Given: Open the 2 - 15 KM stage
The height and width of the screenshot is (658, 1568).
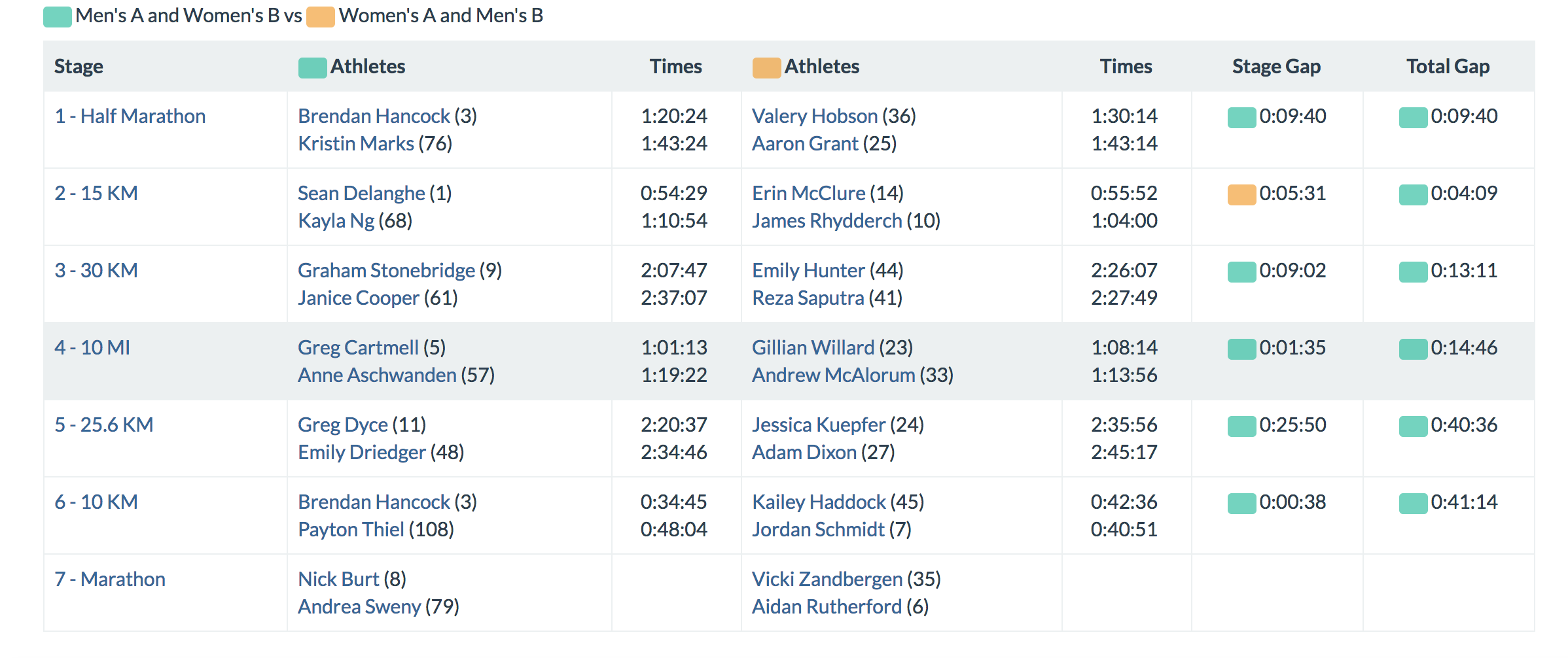Looking at the screenshot, I should [96, 194].
